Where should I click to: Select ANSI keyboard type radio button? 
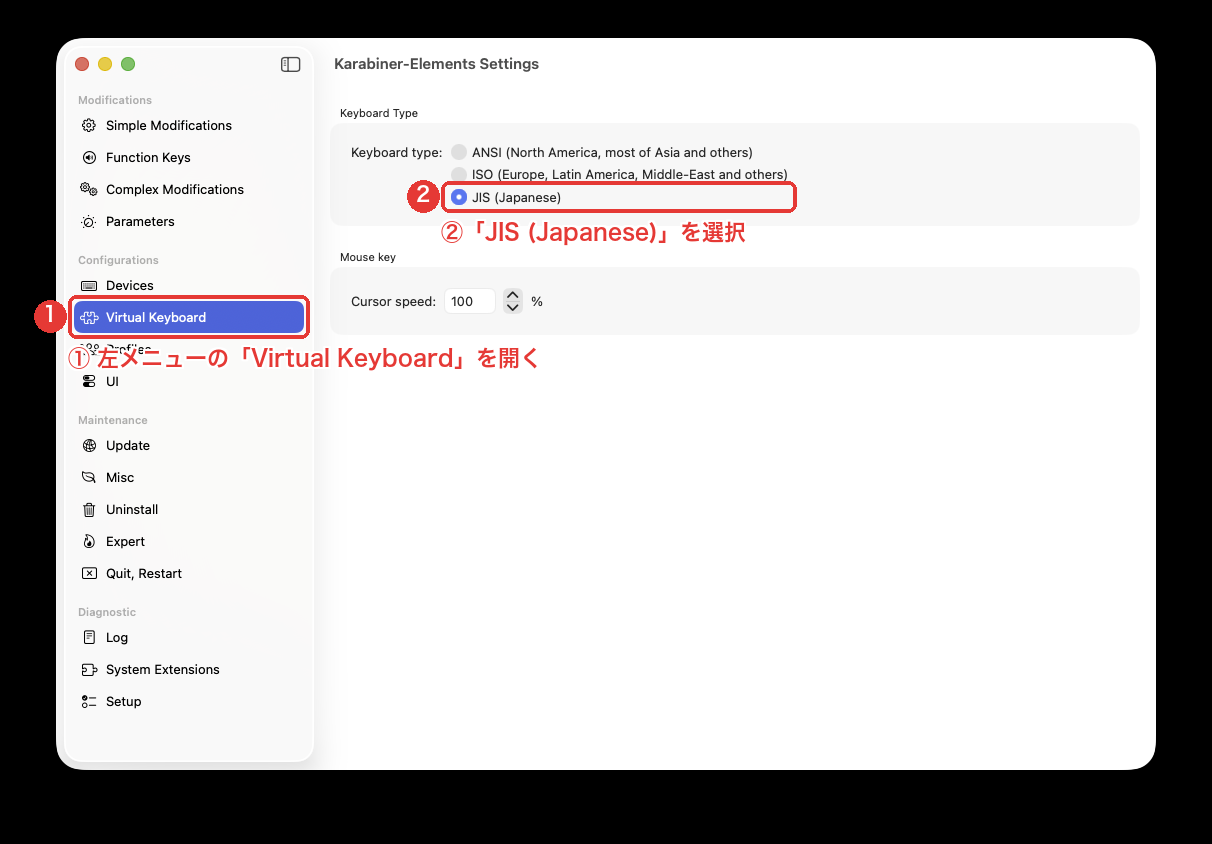point(459,152)
